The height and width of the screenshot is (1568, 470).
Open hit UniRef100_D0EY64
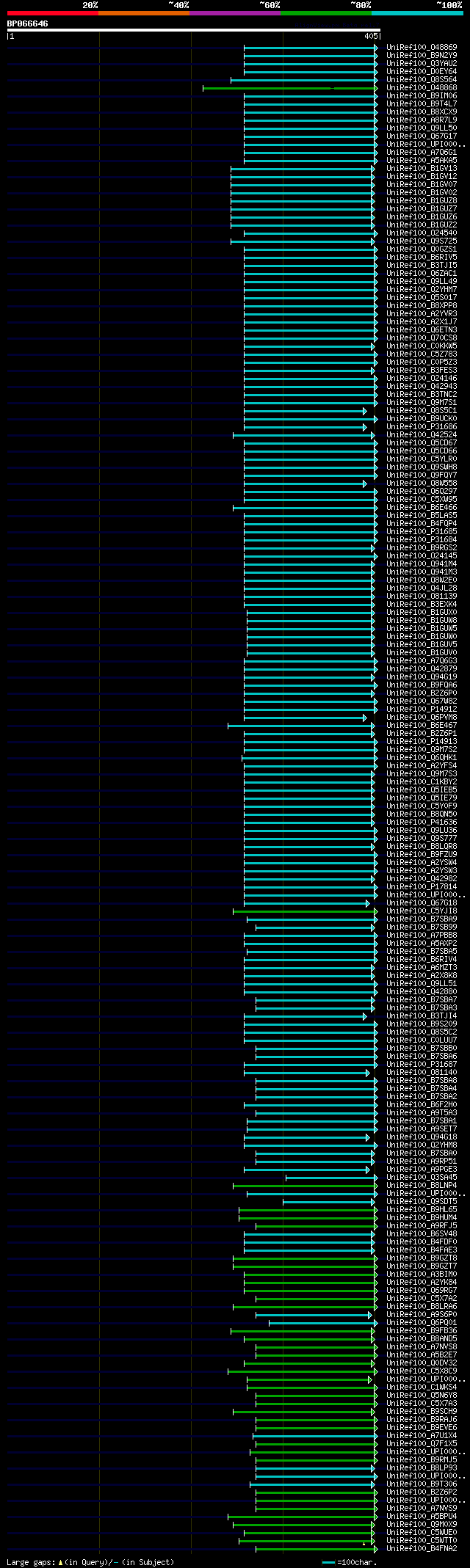click(422, 72)
